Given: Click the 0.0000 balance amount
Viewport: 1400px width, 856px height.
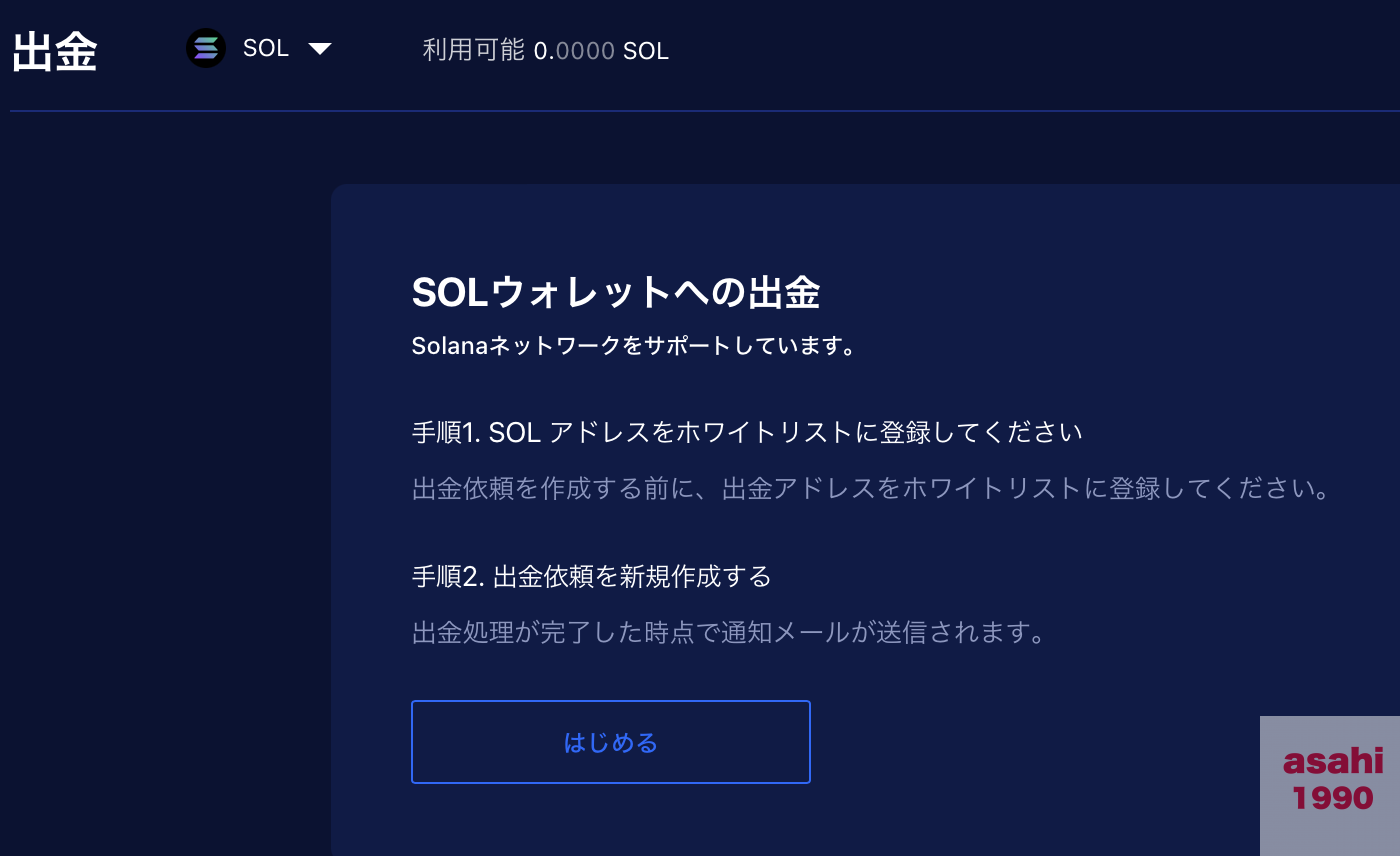Looking at the screenshot, I should coord(574,50).
